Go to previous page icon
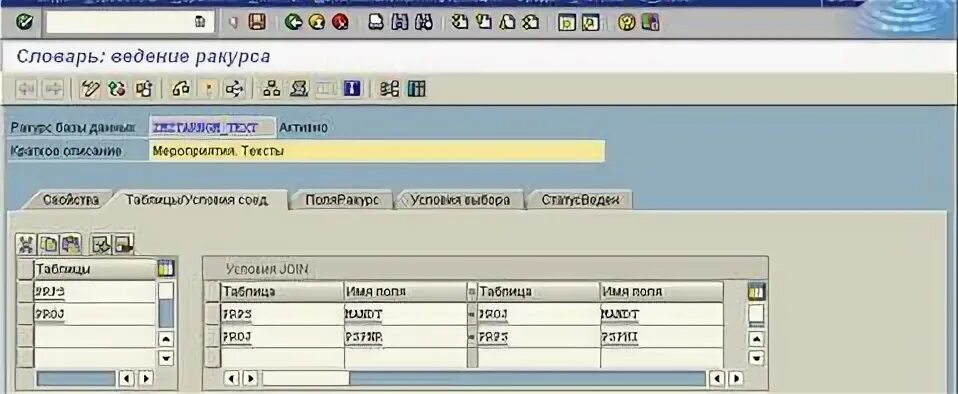The width and height of the screenshot is (958, 394). [x=483, y=23]
